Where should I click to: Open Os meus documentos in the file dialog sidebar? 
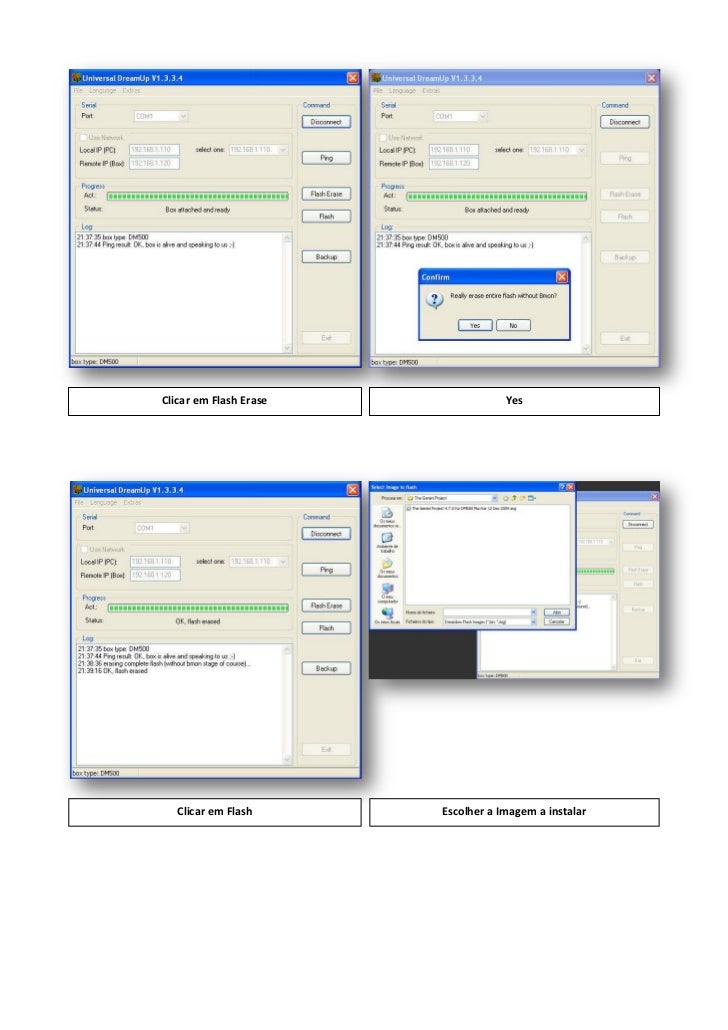[x=387, y=568]
